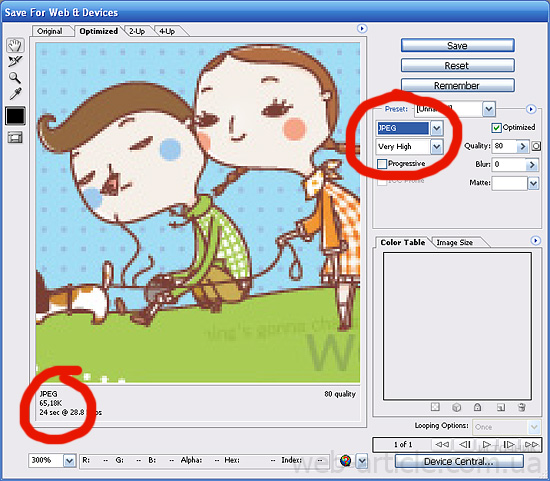Viewport: 550px width, 481px height.
Task: Toggle slices visibility icon
Action: tap(15, 137)
